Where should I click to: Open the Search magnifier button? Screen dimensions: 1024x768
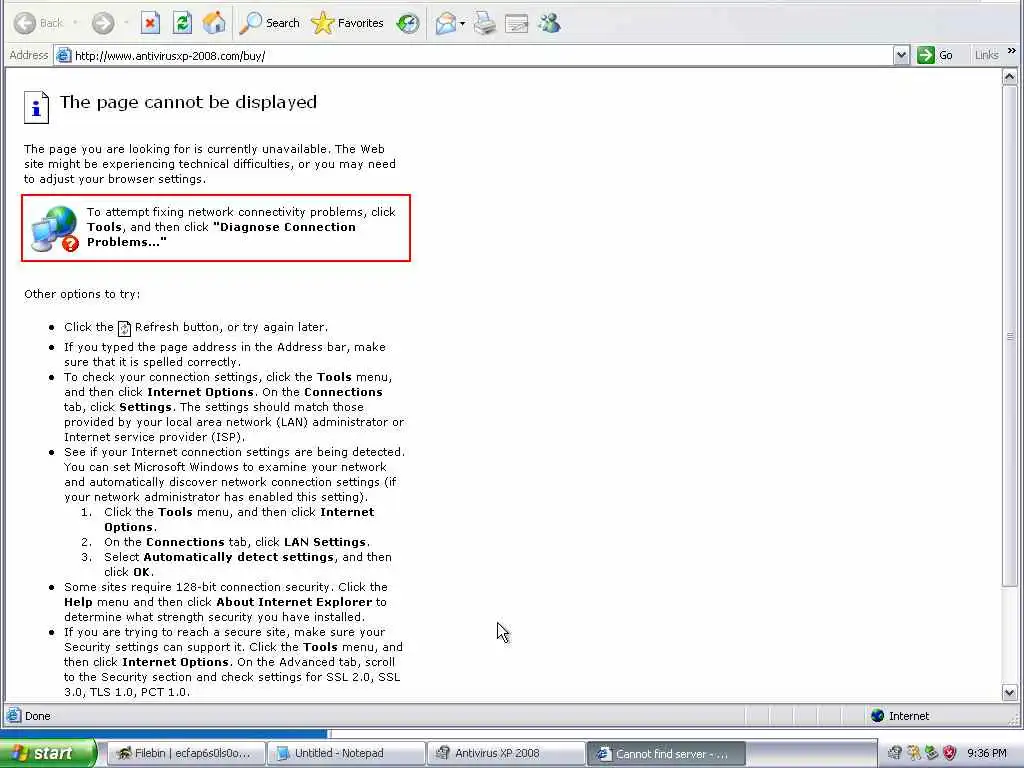point(270,24)
